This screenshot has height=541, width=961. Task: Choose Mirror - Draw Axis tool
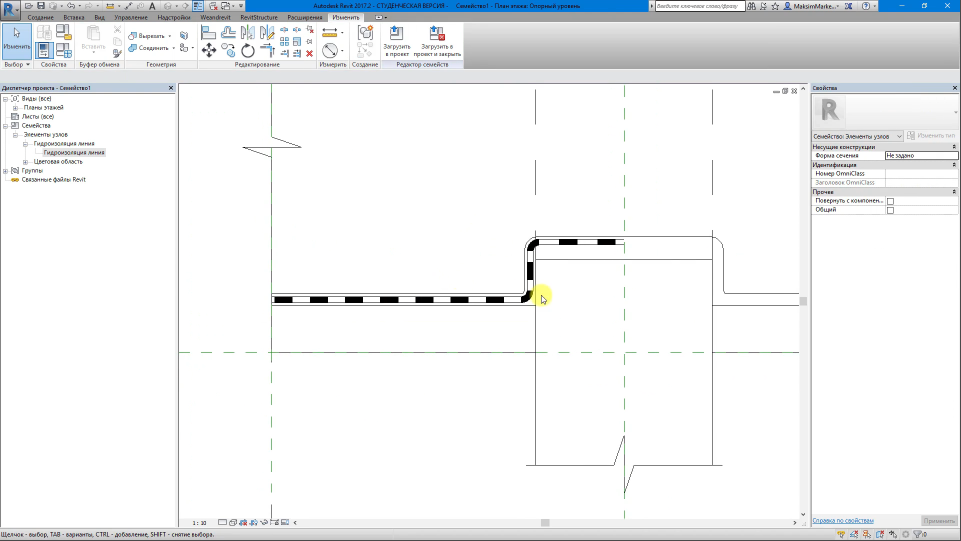(267, 32)
